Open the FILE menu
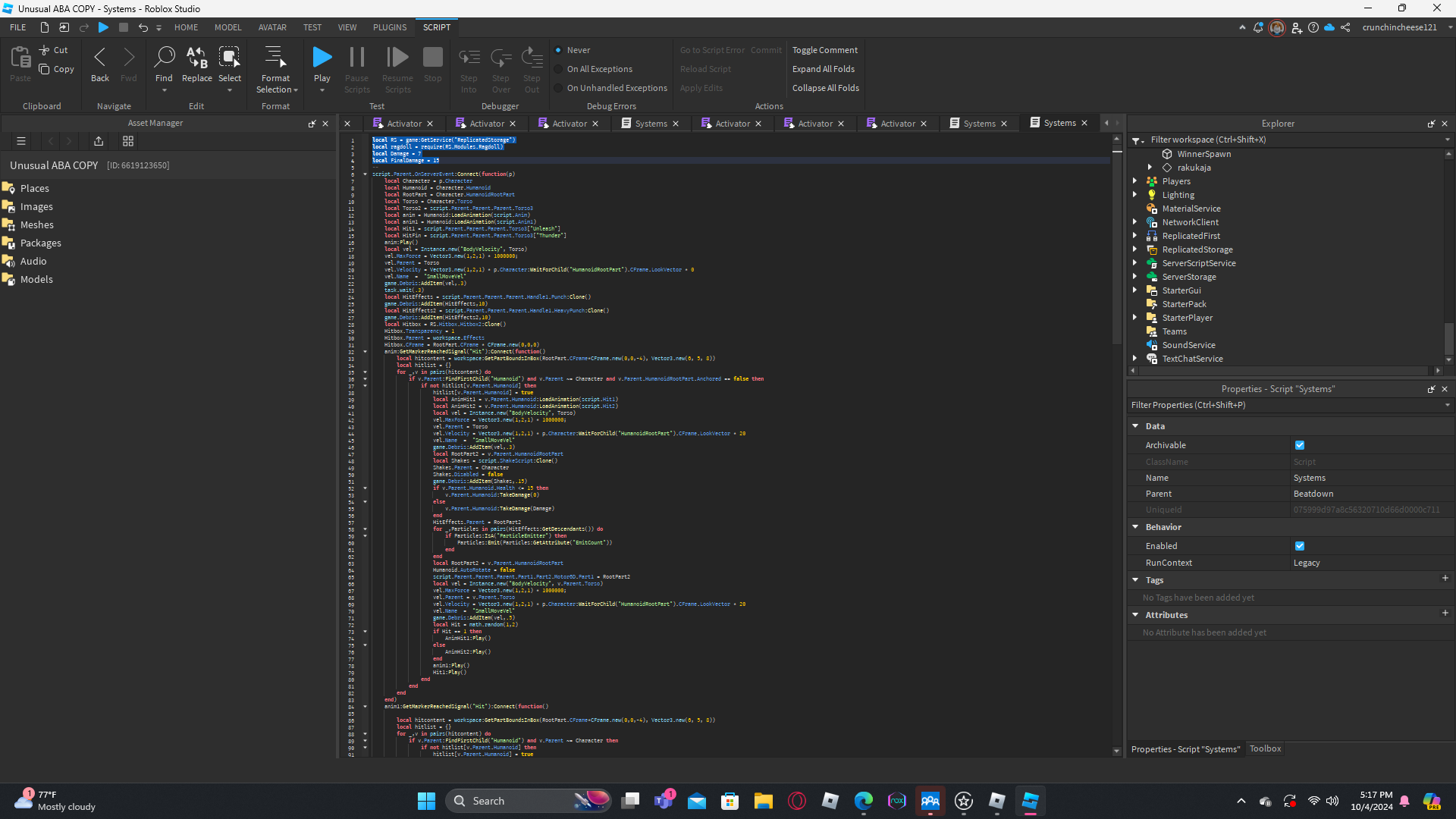The width and height of the screenshot is (1456, 819). pos(18,27)
